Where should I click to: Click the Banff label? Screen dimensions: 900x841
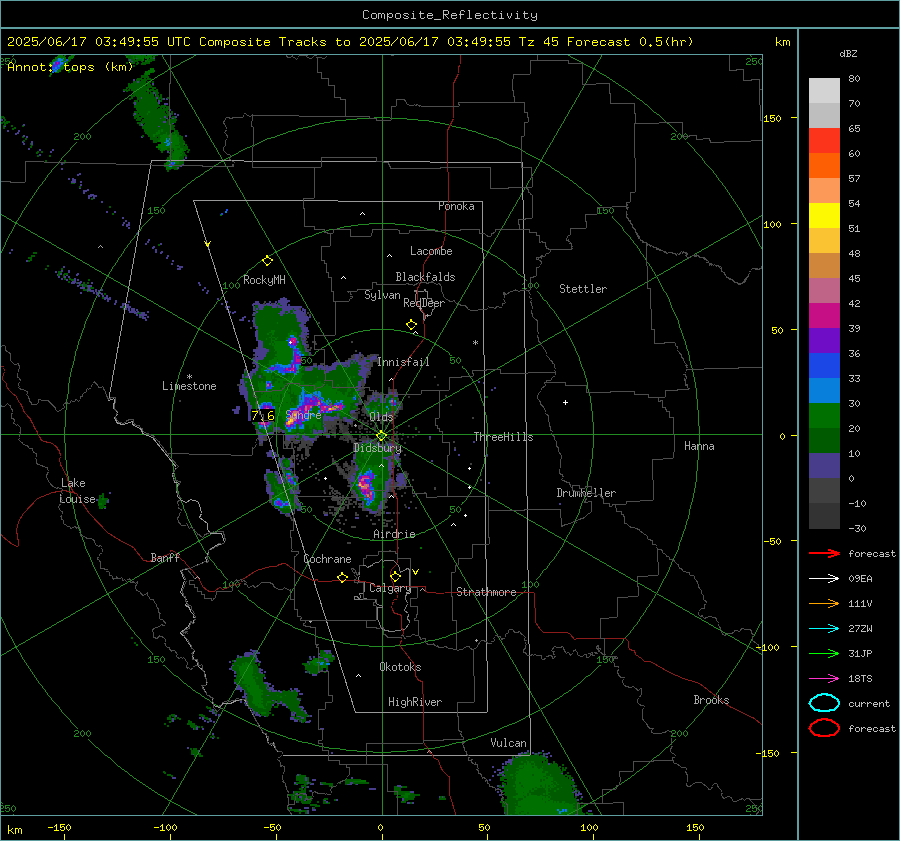[x=165, y=557]
